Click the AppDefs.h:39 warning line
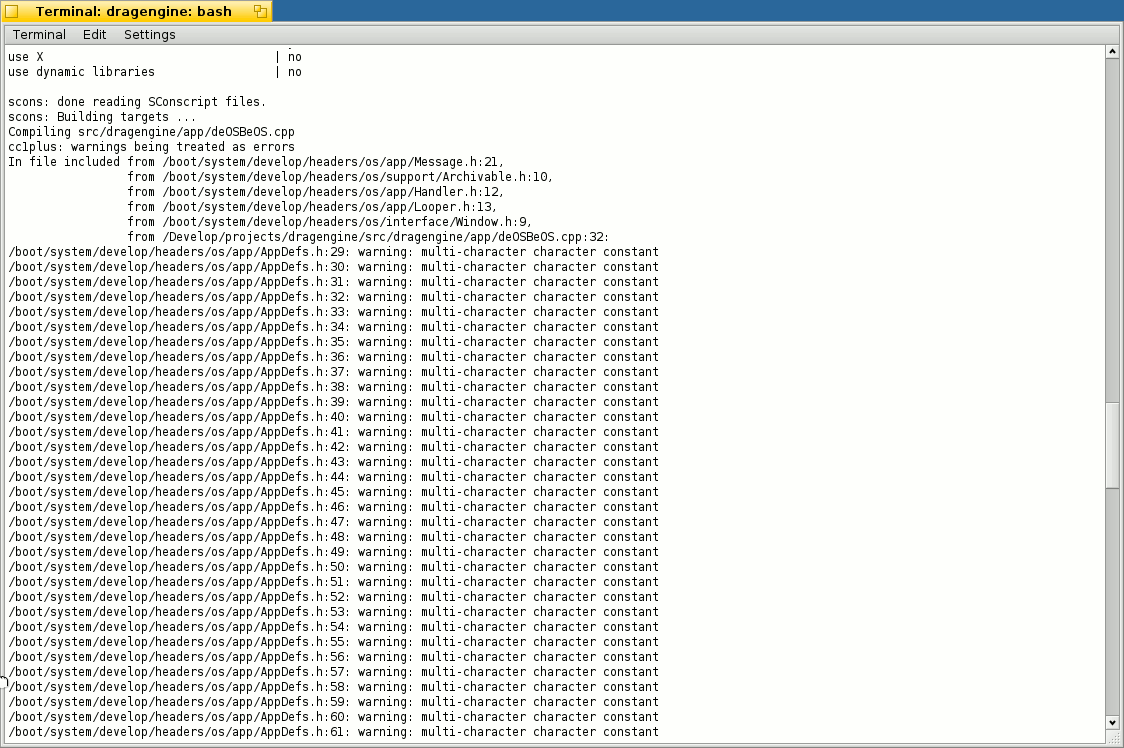 [333, 402]
